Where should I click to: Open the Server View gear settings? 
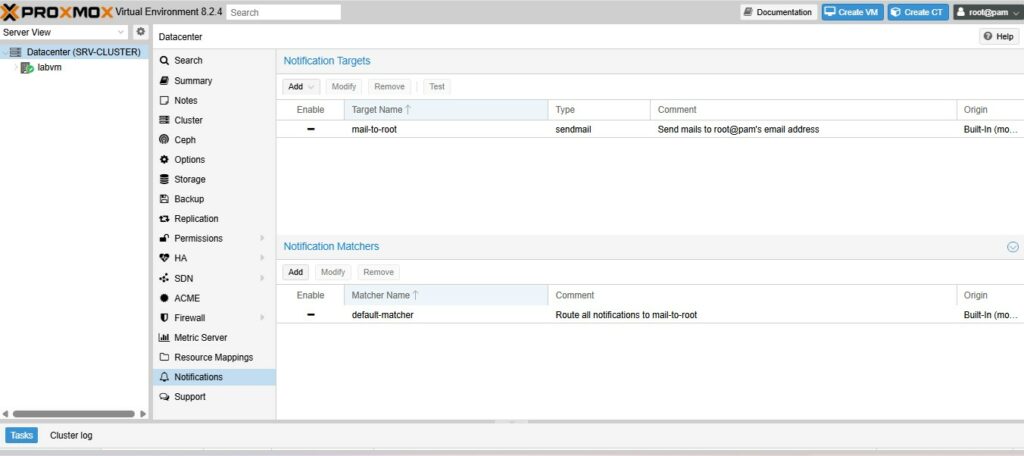[140, 32]
